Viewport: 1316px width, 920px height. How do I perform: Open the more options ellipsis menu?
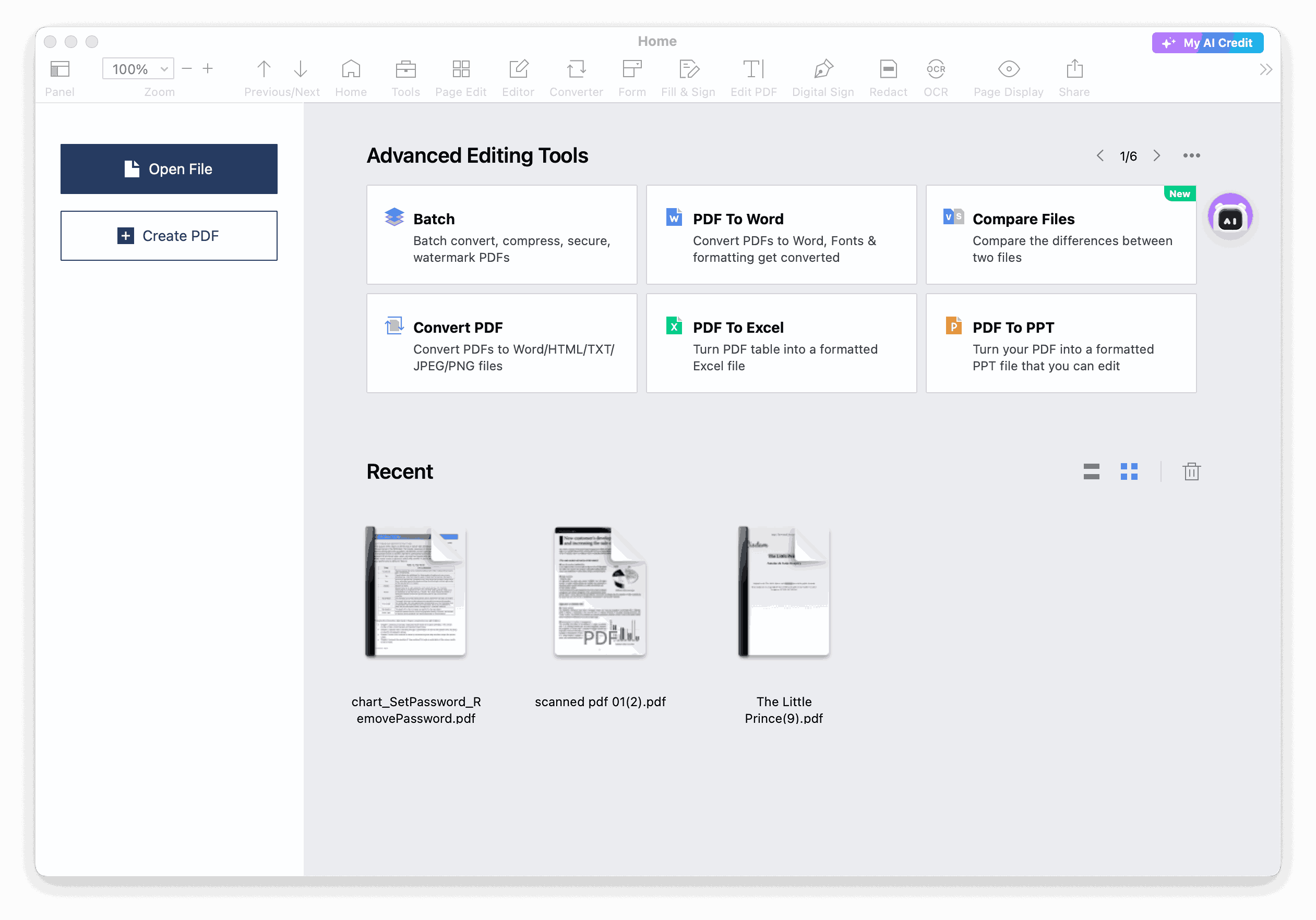click(x=1191, y=156)
